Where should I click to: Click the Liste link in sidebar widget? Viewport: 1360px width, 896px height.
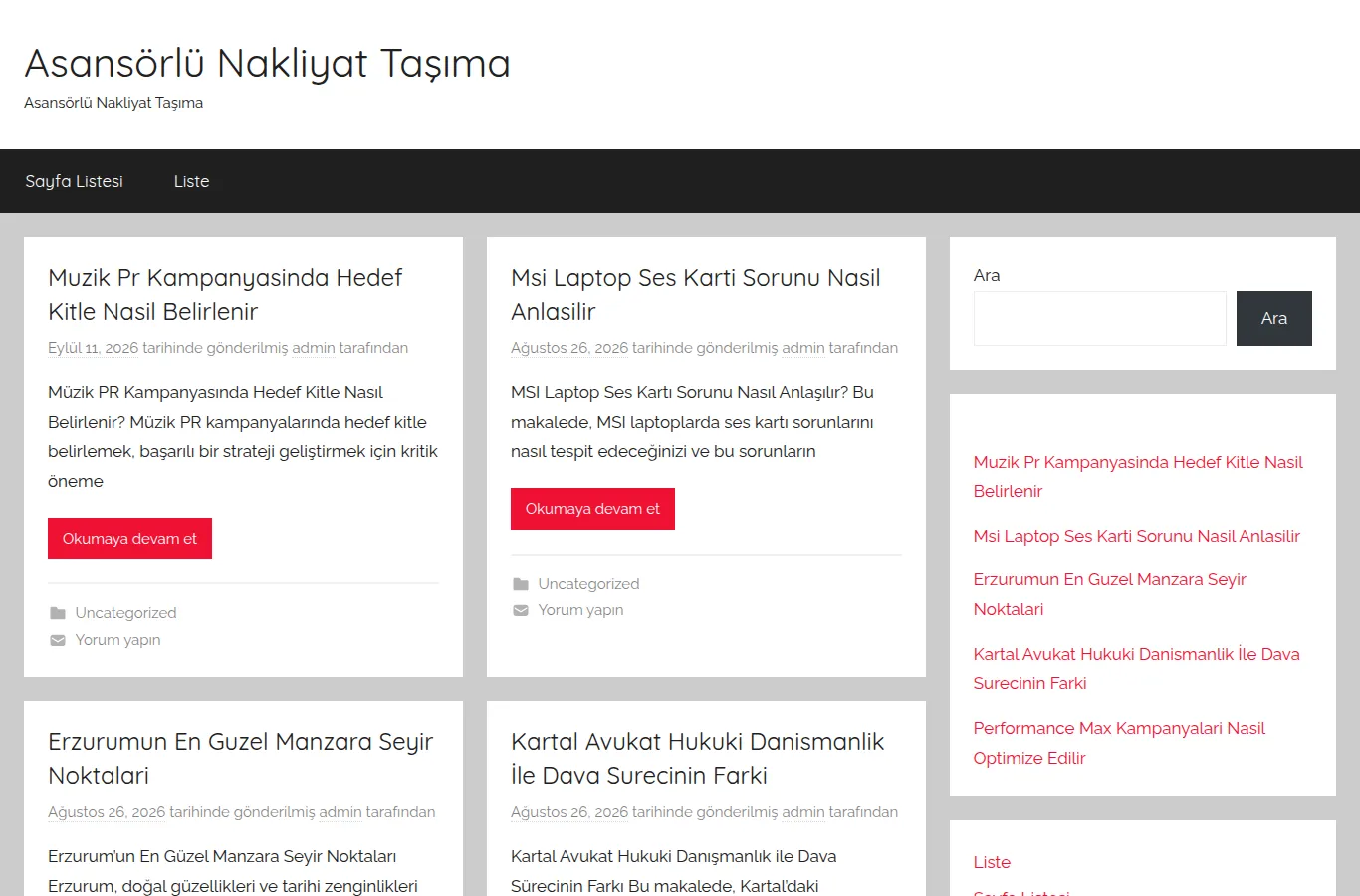pyautogui.click(x=992, y=862)
